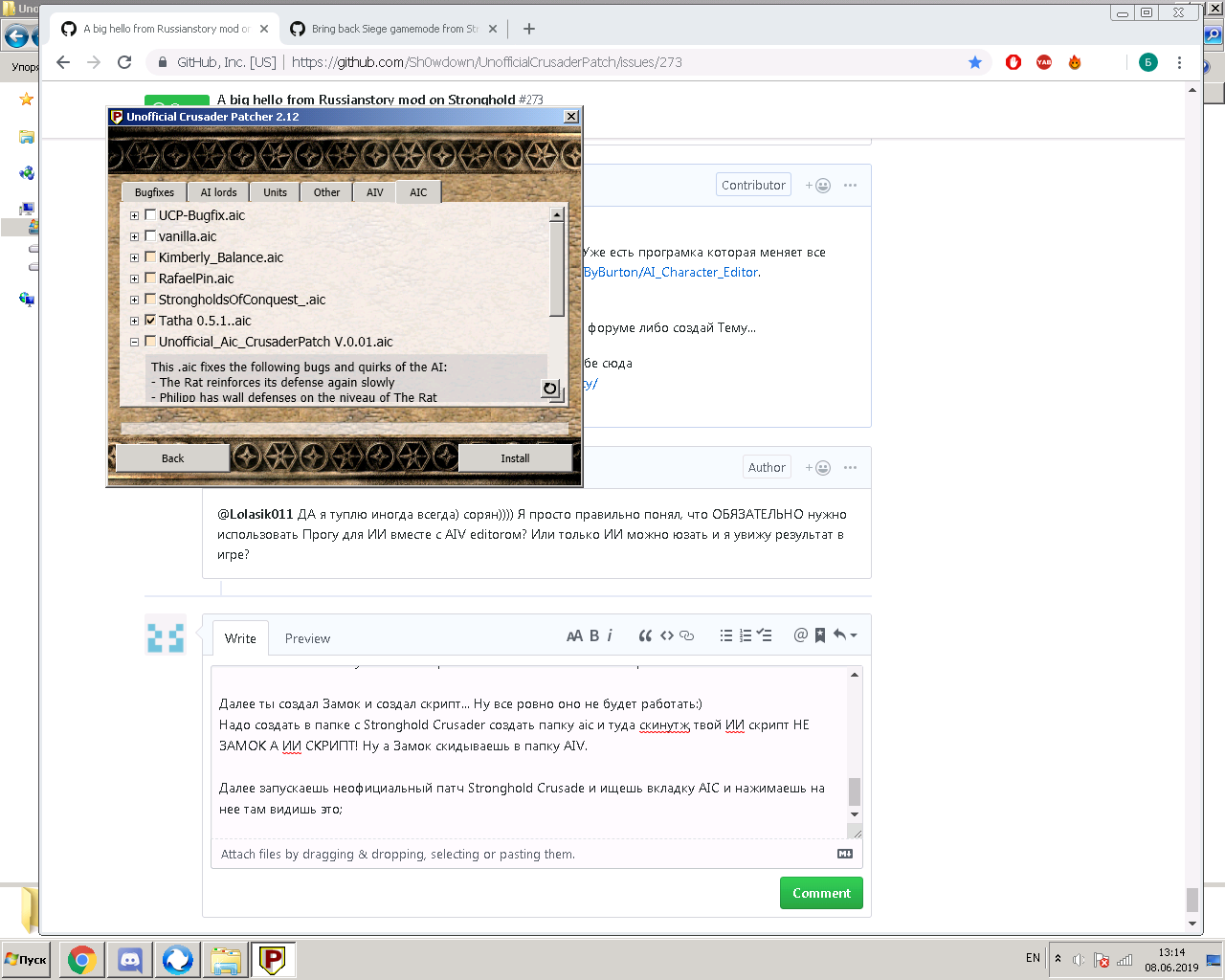The height and width of the screenshot is (980, 1225).
Task: Check Unofficial_Aic_CrusaderPatch V.0.01.aic box
Action: click(150, 341)
